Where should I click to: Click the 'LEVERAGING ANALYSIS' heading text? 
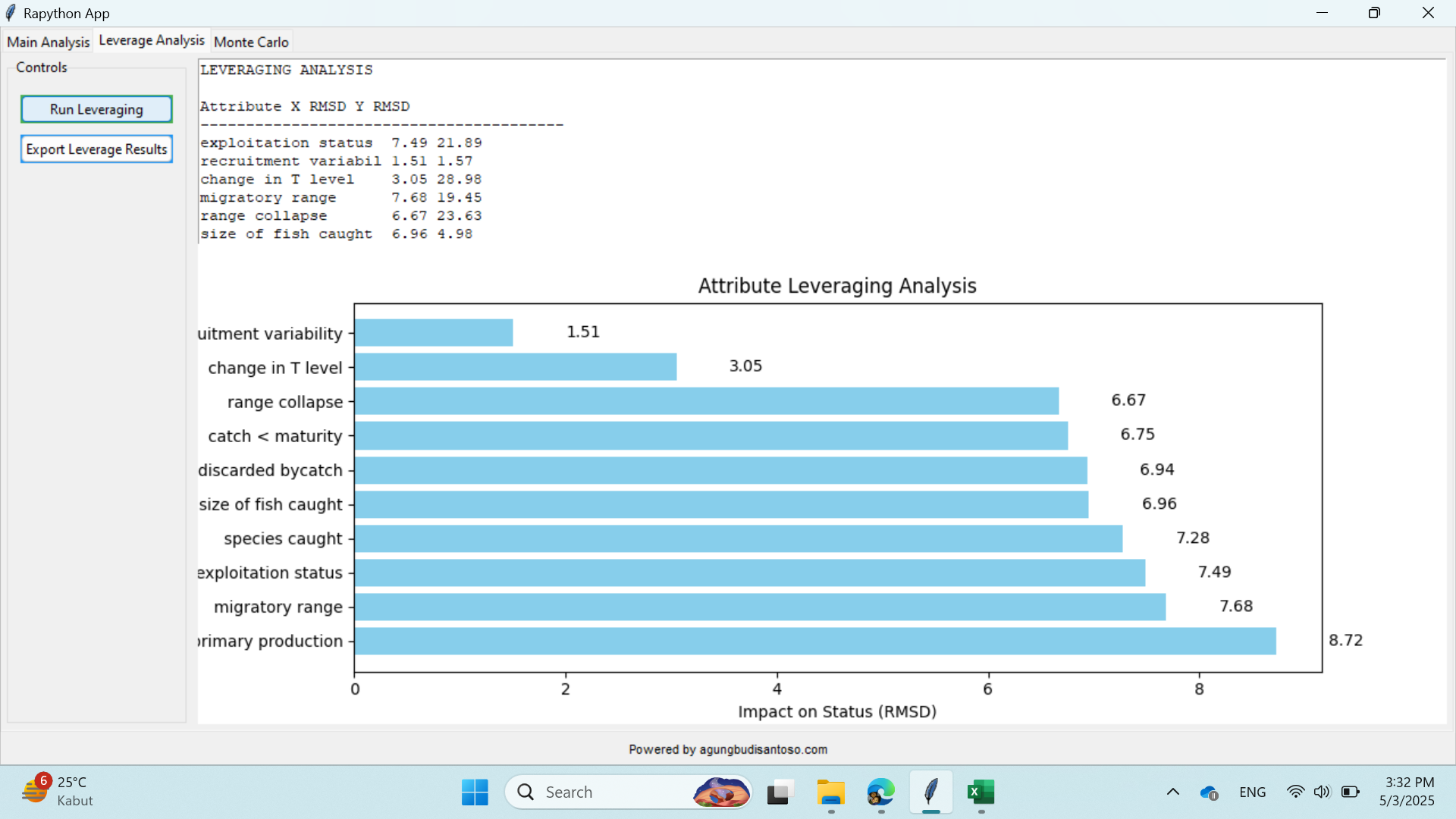click(x=286, y=70)
